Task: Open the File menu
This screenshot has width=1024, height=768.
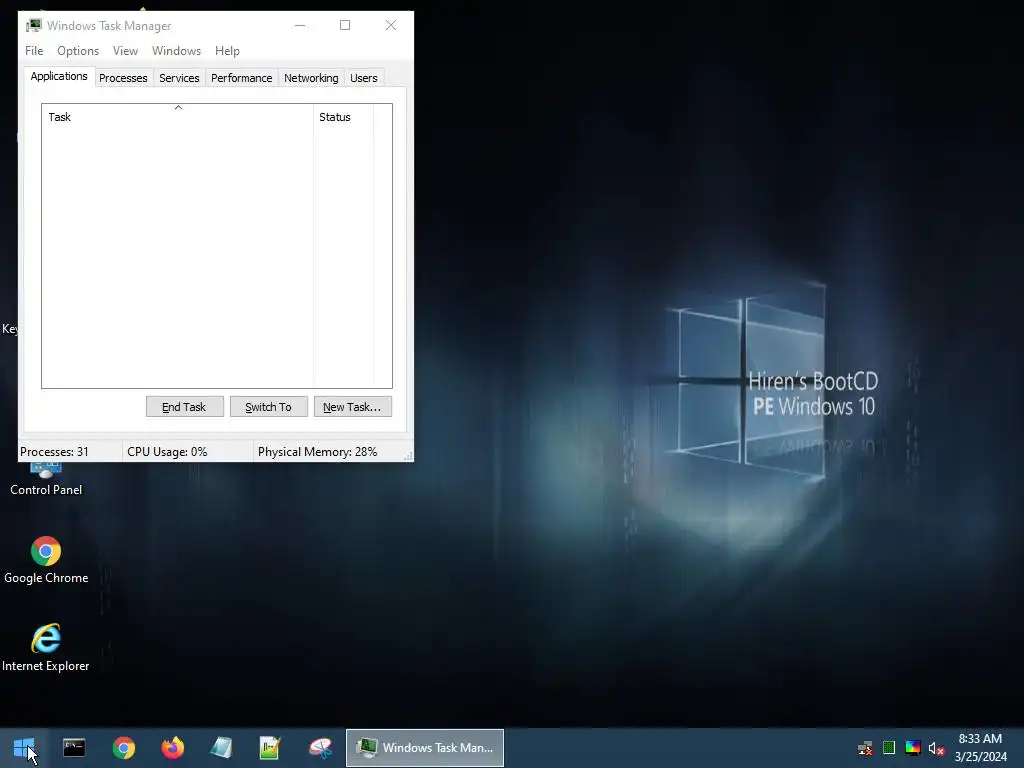Action: [x=34, y=51]
